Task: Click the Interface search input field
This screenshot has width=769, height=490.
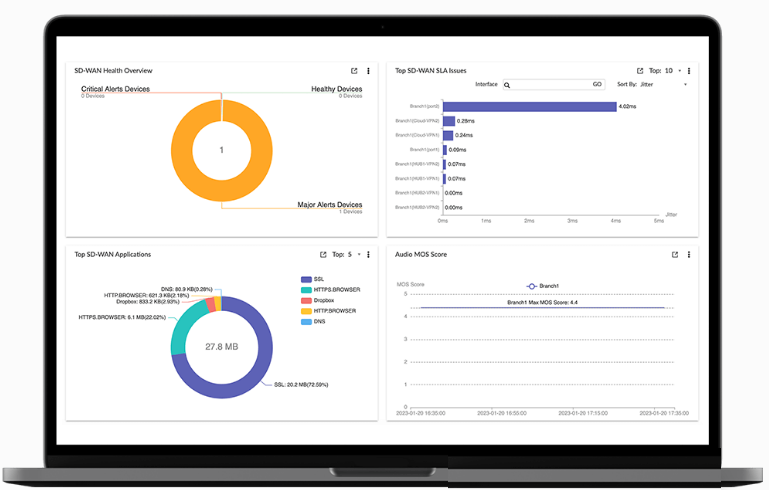Action: pyautogui.click(x=550, y=85)
